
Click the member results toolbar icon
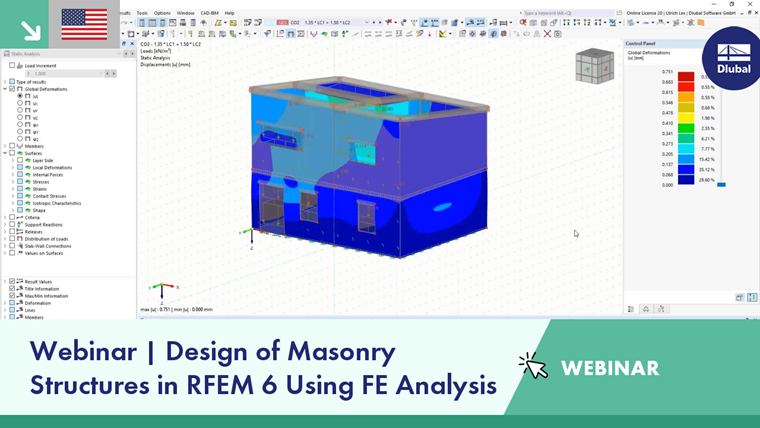click(314, 34)
